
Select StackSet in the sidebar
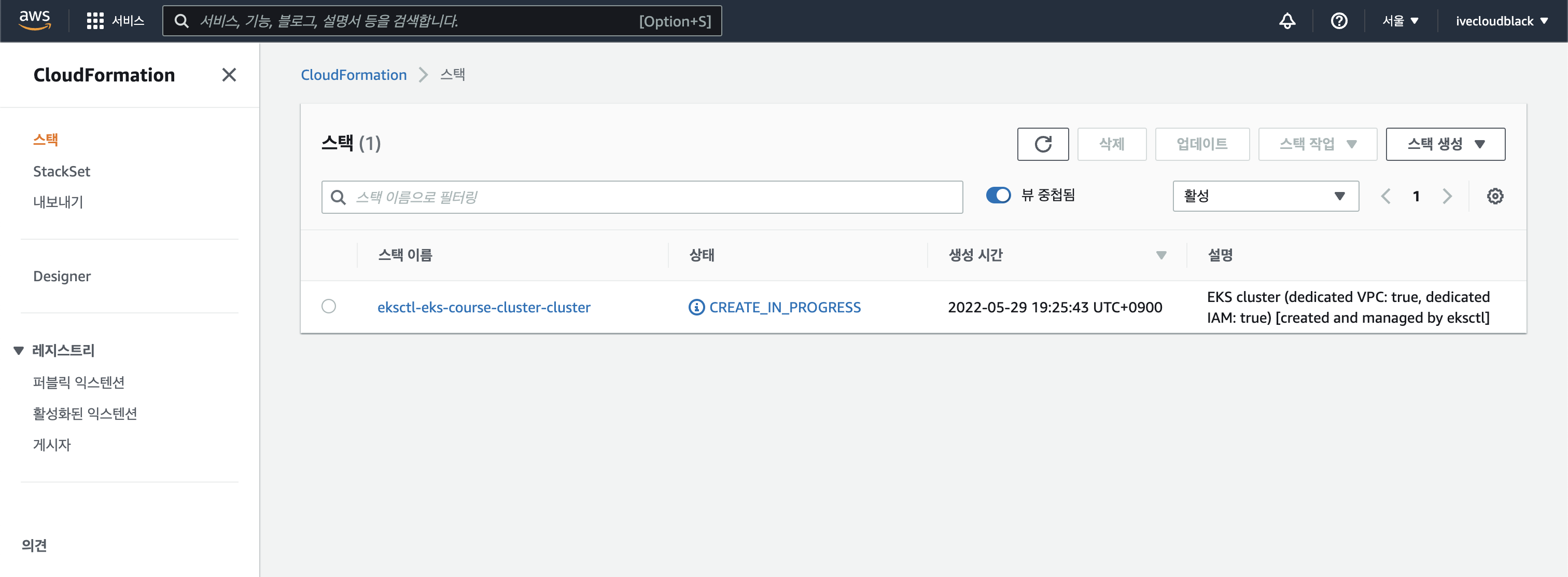click(x=62, y=171)
